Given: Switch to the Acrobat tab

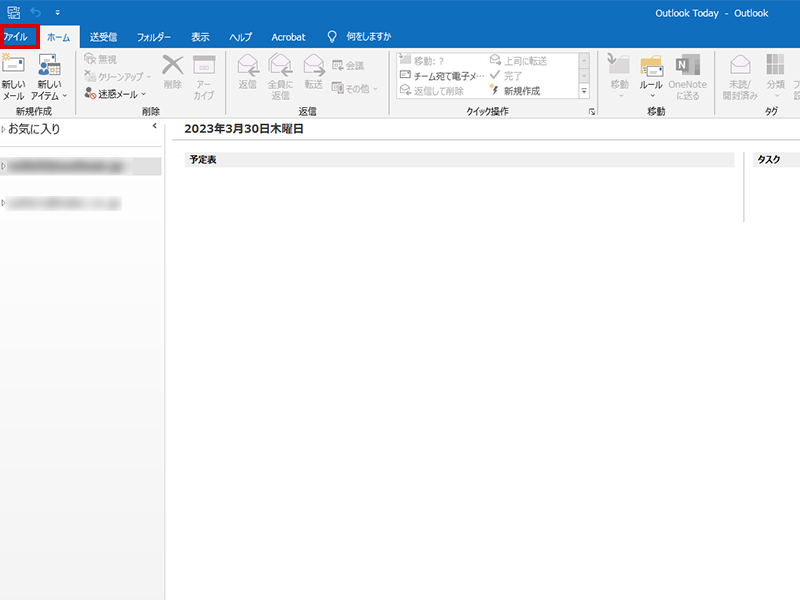Looking at the screenshot, I should tap(288, 37).
